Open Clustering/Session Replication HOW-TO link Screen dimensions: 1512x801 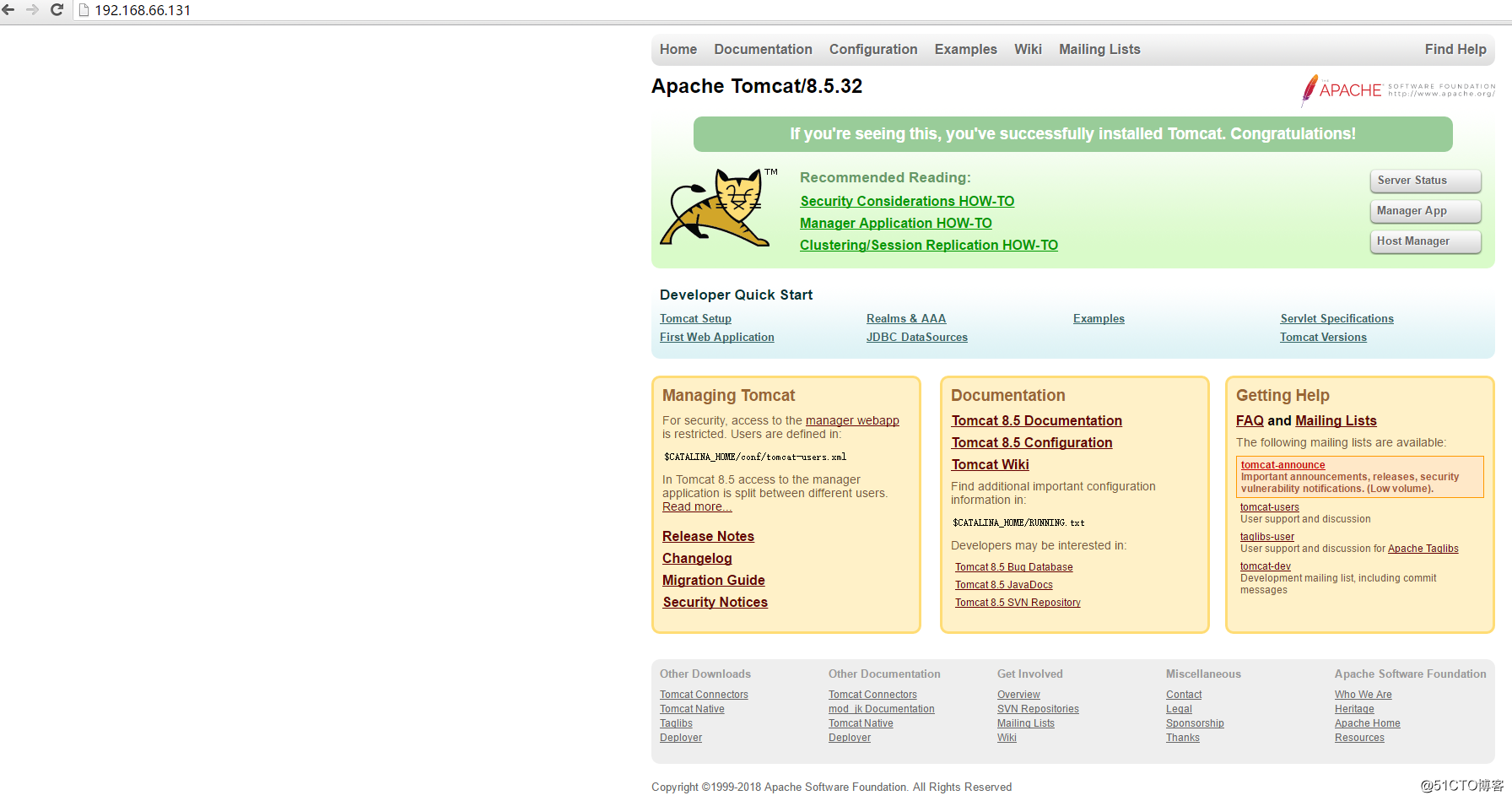click(x=929, y=245)
